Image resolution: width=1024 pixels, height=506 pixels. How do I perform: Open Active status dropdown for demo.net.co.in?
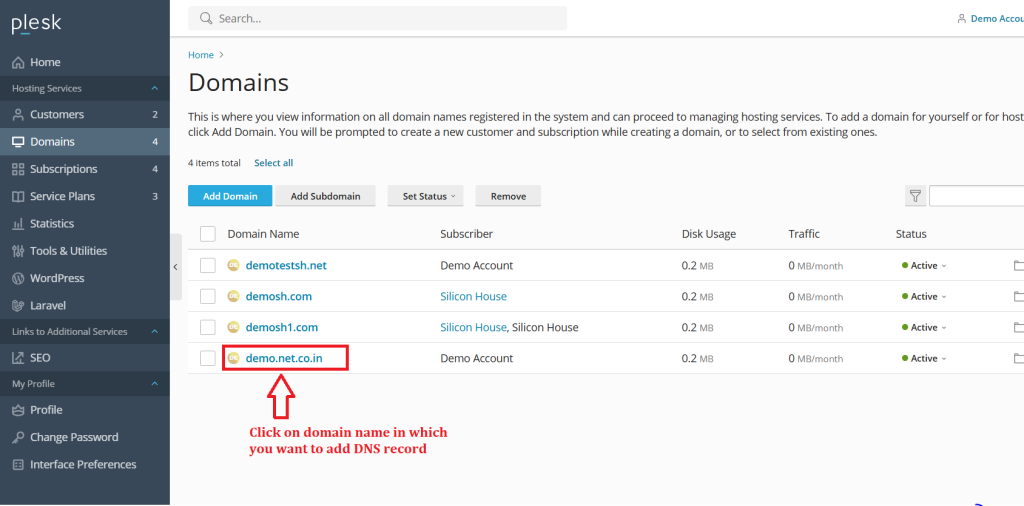click(924, 358)
